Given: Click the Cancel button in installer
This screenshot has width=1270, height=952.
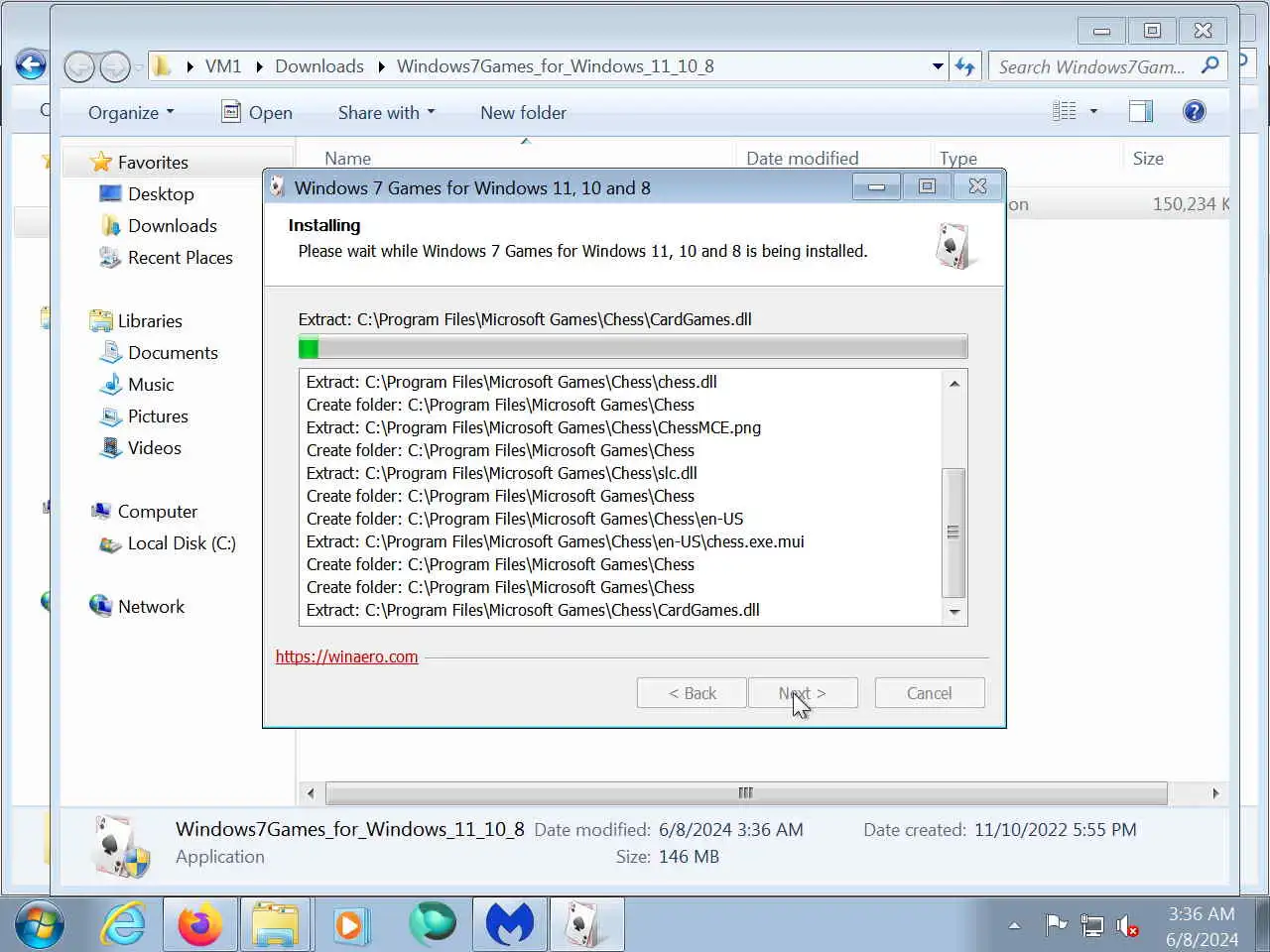Looking at the screenshot, I should [930, 693].
